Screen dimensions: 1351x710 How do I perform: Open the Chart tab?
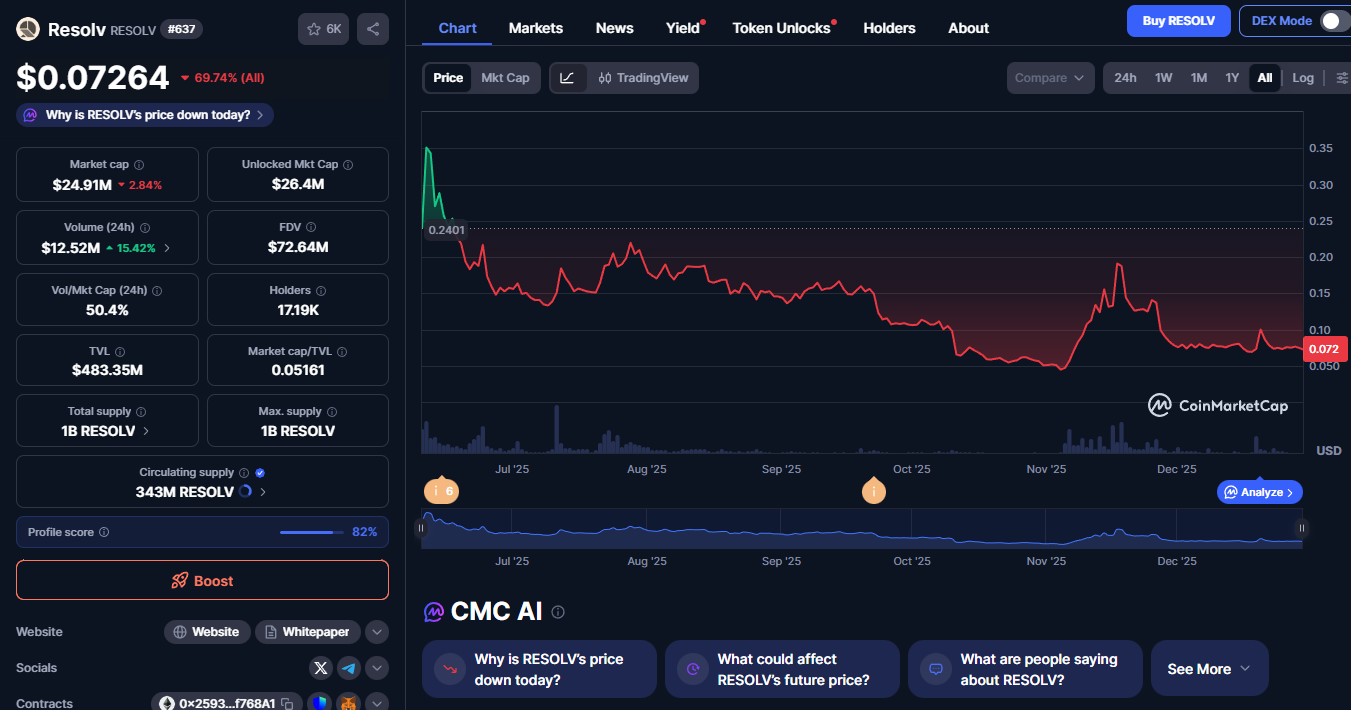(x=457, y=28)
